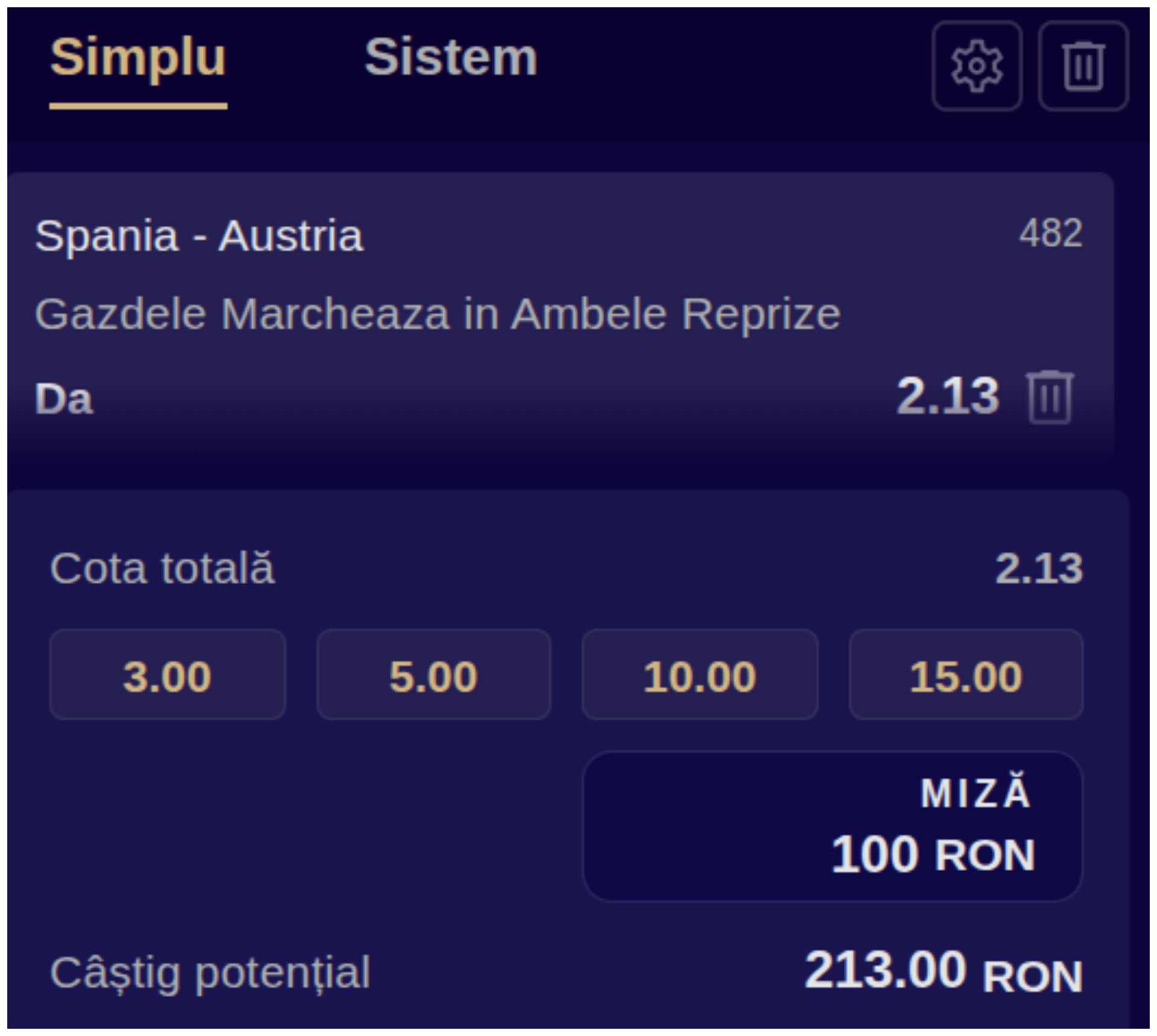Click the Cota totală 2.13 value
The height and width of the screenshot is (1036, 1157).
(x=1039, y=568)
